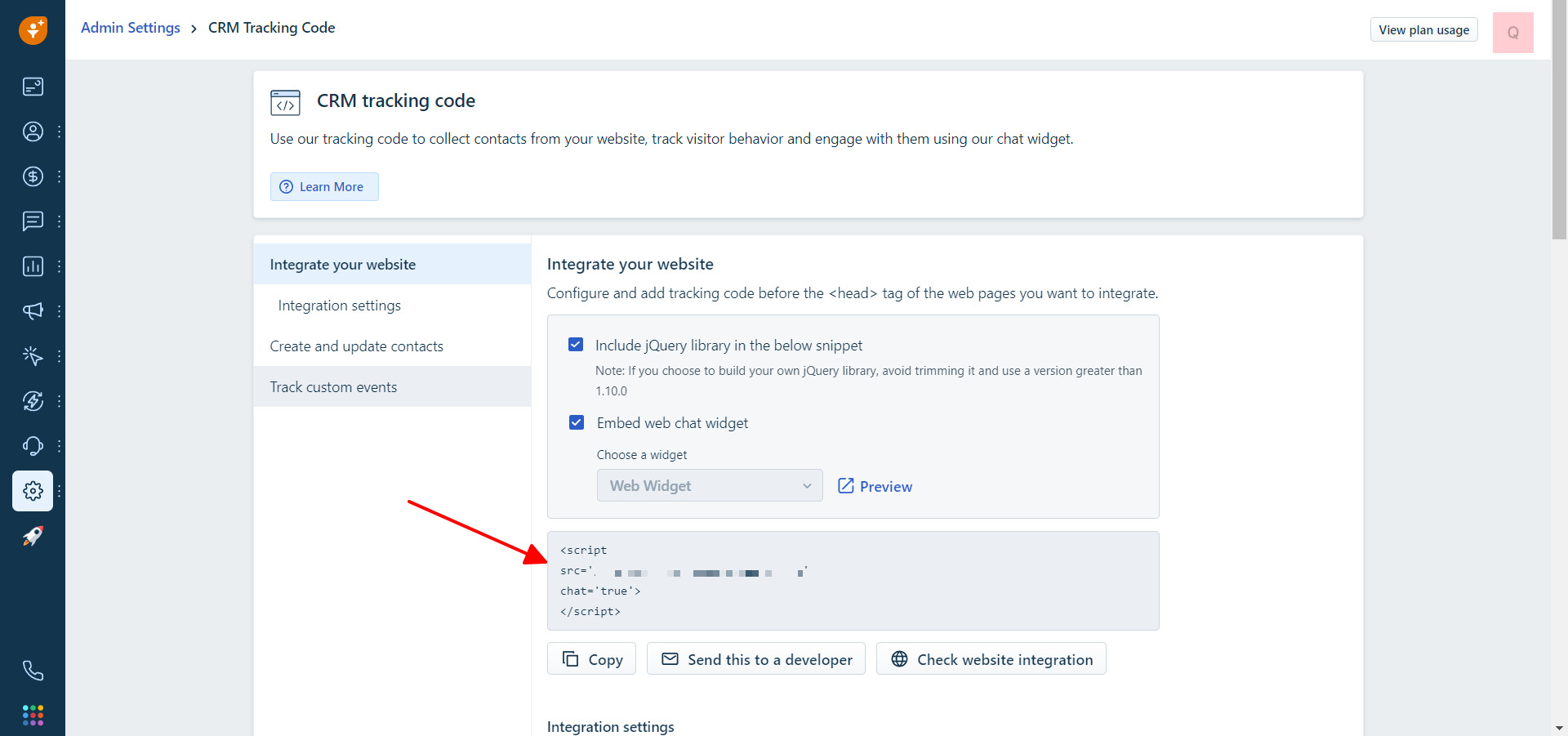The width and height of the screenshot is (1568, 736).
Task: Open the support headset icon in sidebar
Action: click(33, 446)
